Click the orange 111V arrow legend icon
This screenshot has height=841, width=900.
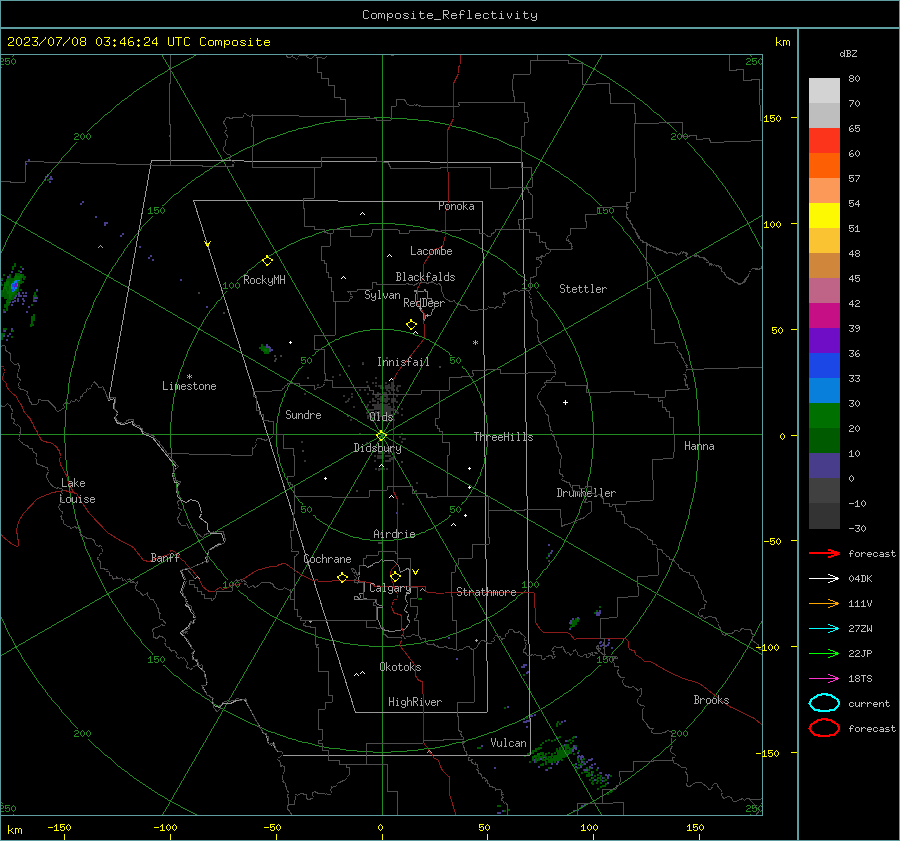pos(824,603)
